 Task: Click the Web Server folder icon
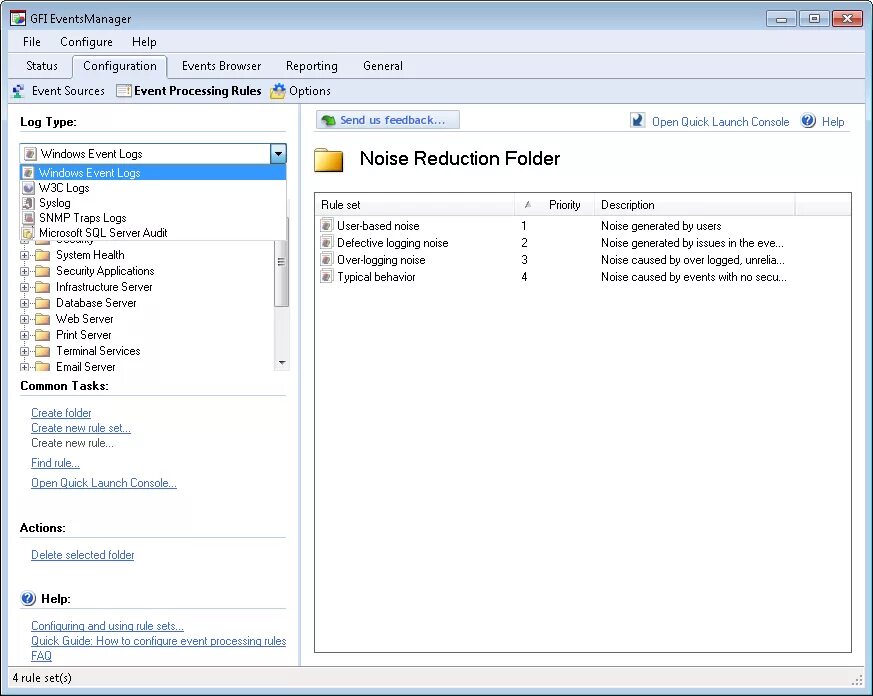(x=42, y=319)
